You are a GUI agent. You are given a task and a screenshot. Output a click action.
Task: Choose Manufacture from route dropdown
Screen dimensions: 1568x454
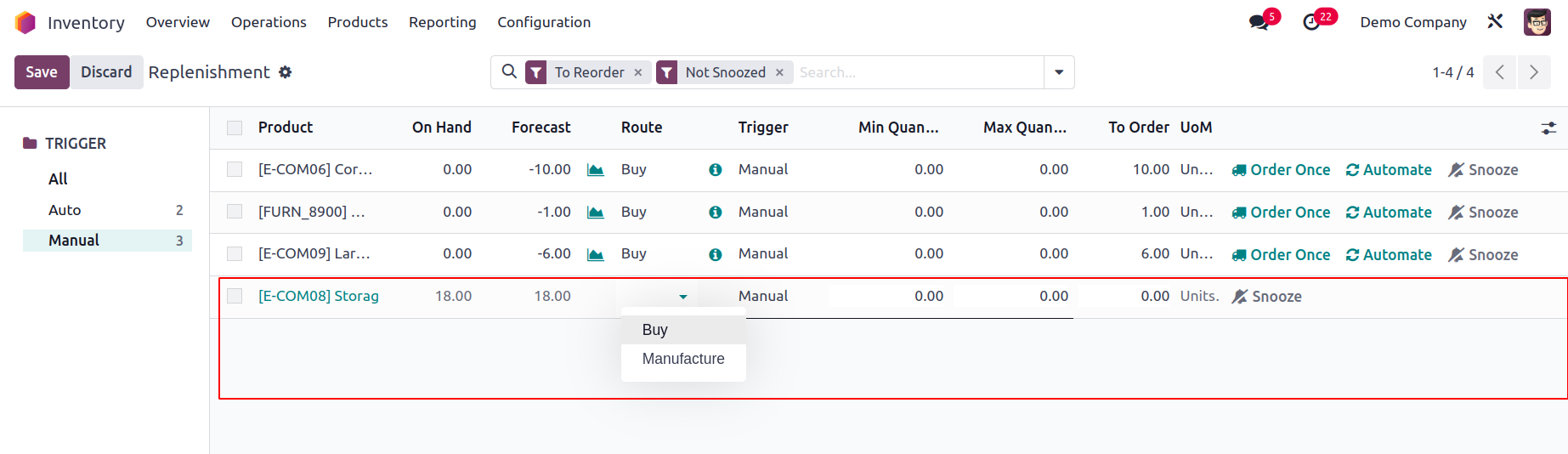tap(683, 359)
